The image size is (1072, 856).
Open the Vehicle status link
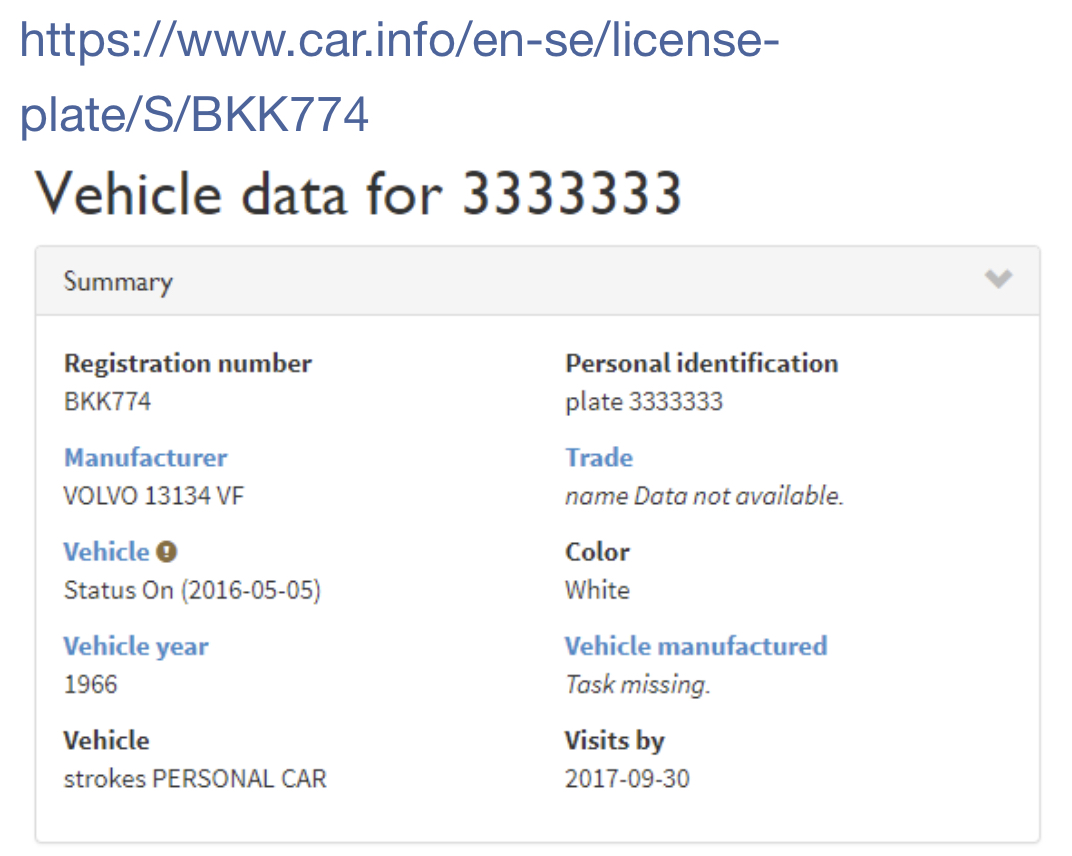(106, 552)
